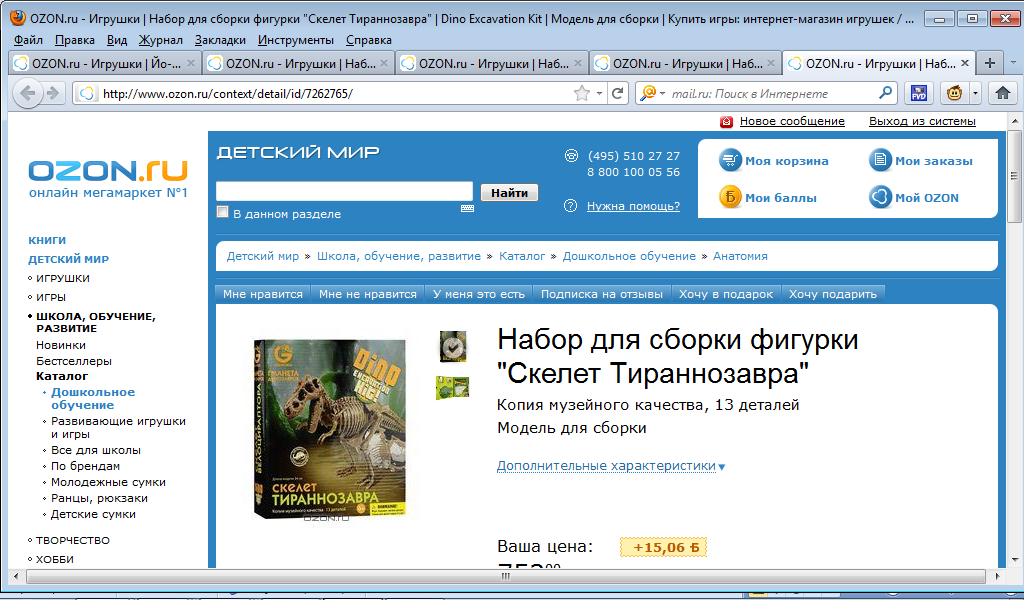The width and height of the screenshot is (1024, 600).
Task: Go to the Home page icon
Action: [x=1002, y=93]
